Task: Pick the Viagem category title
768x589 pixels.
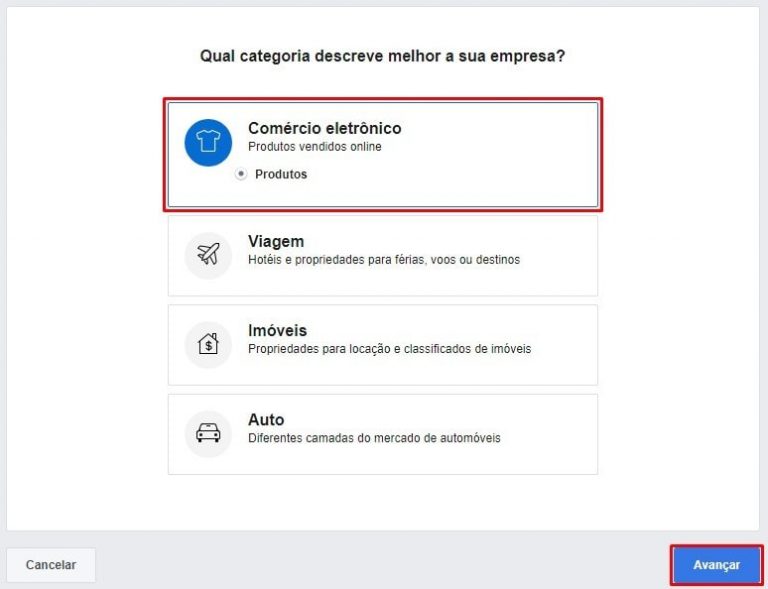Action: tap(276, 241)
